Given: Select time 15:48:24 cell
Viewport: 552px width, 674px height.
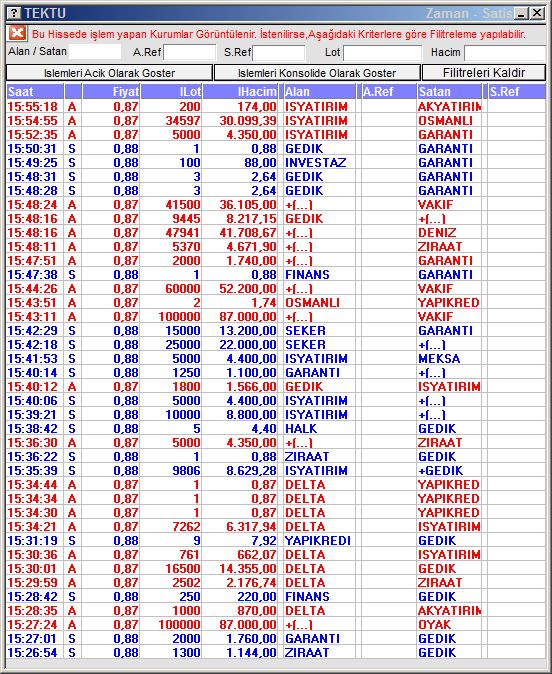Looking at the screenshot, I should pos(32,205).
